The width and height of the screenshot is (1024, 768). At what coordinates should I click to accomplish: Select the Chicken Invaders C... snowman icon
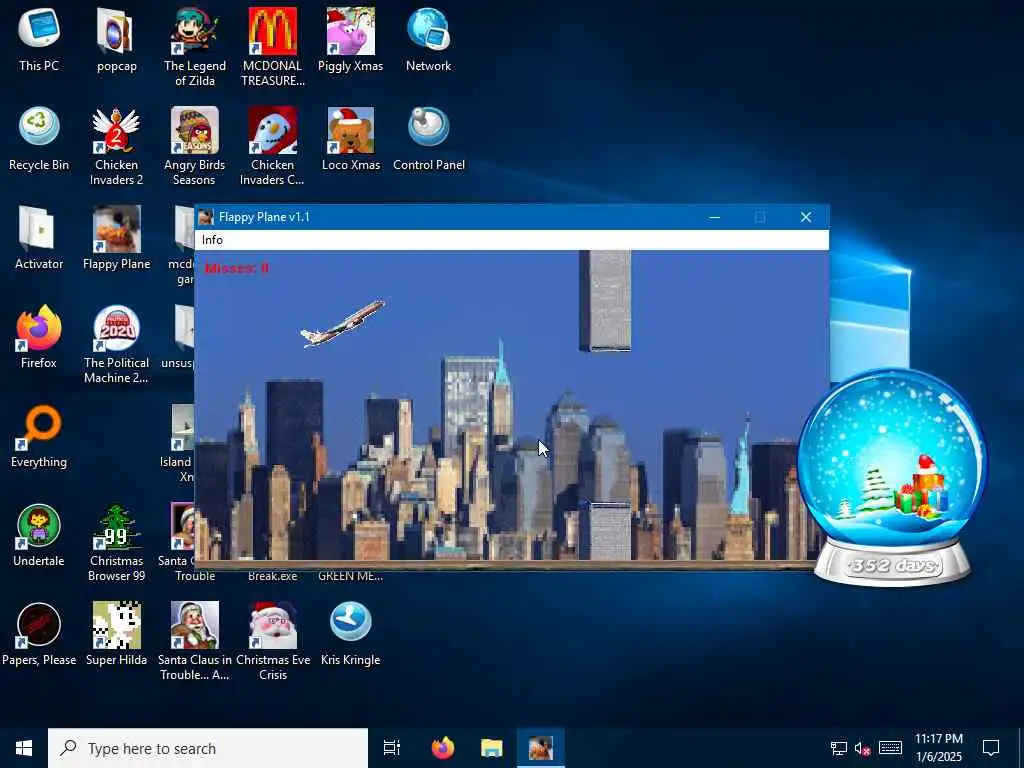(x=272, y=146)
